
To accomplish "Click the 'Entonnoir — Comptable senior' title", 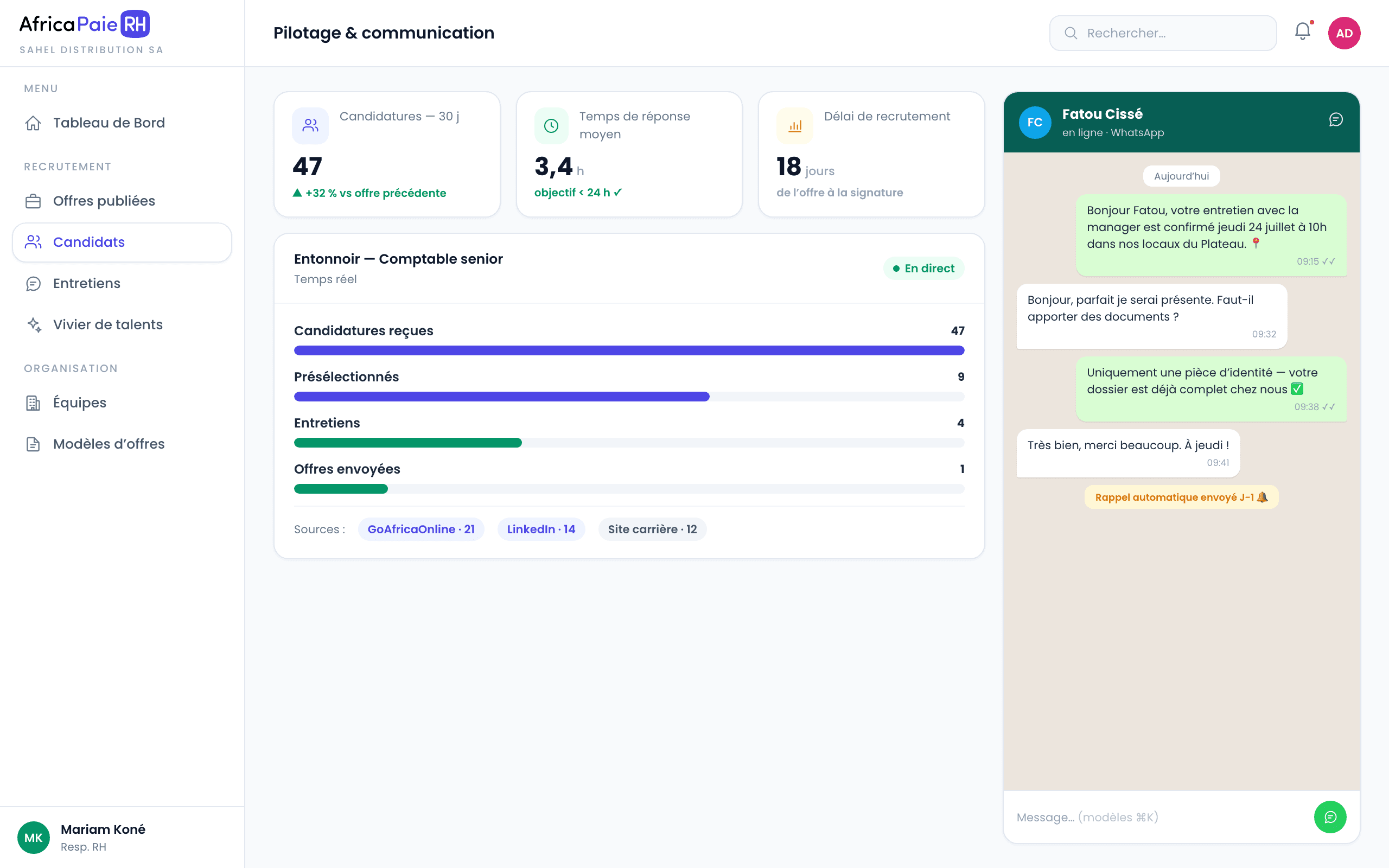I will (x=398, y=259).
